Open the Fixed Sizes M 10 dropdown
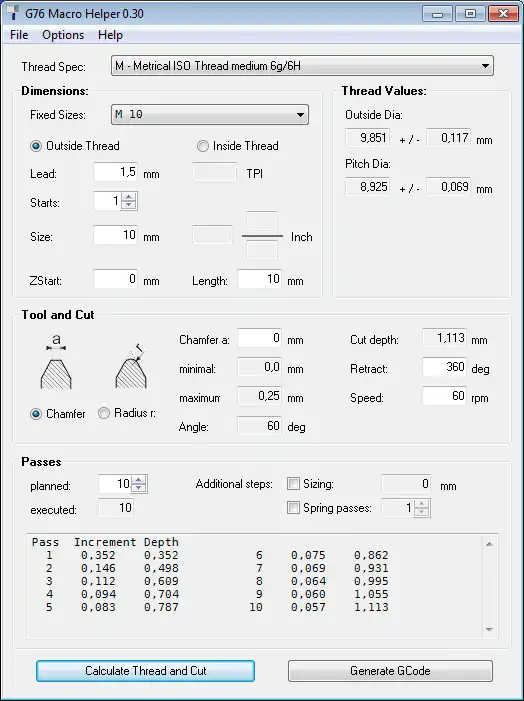The height and width of the screenshot is (701, 524). point(210,114)
